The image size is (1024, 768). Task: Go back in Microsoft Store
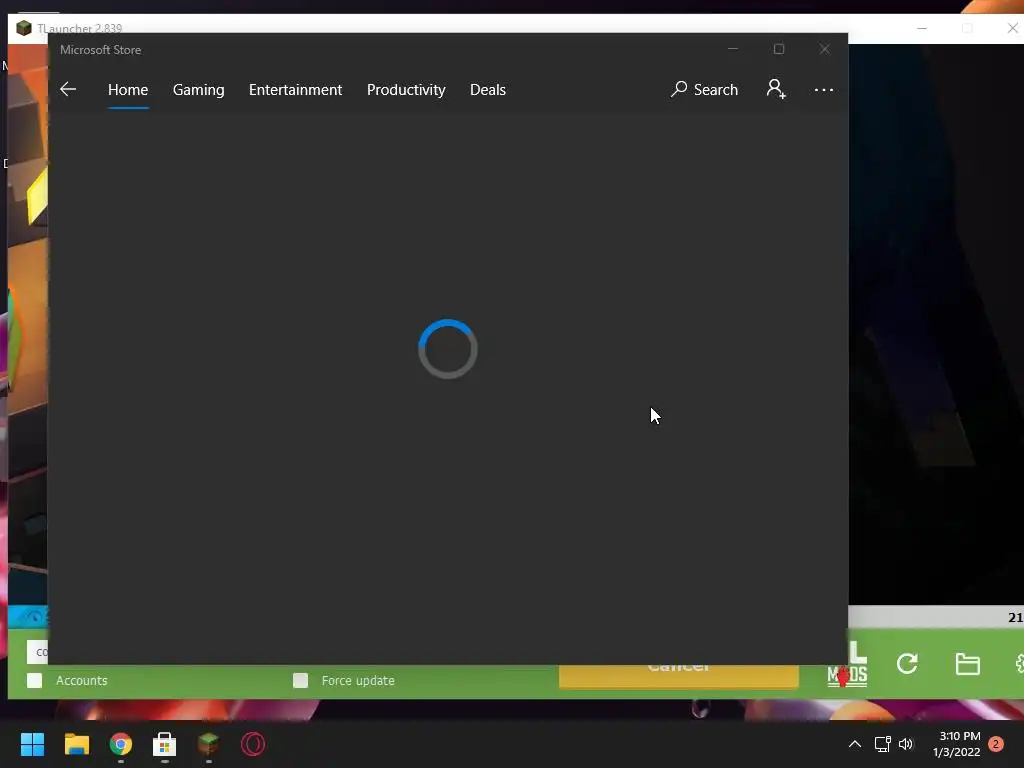tap(68, 89)
